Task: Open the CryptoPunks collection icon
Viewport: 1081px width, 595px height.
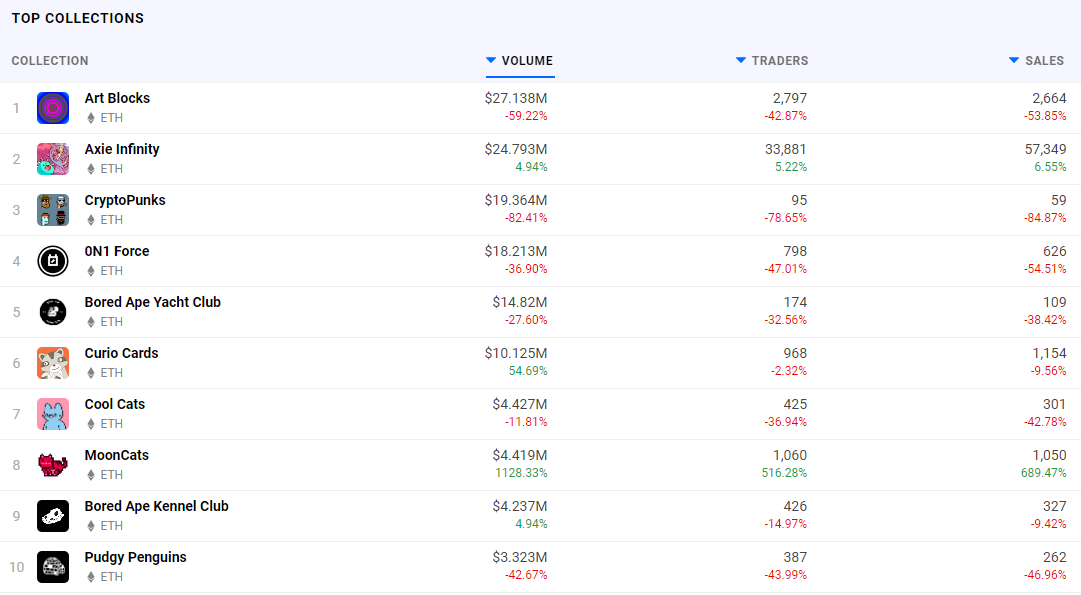Action: tap(53, 210)
